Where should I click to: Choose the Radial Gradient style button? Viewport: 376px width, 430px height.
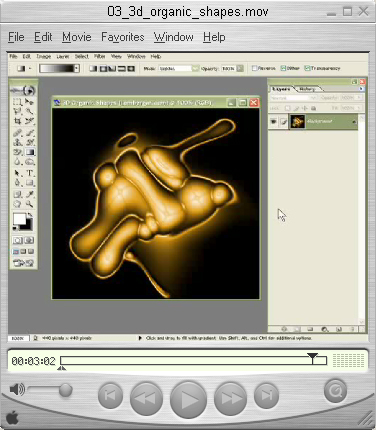pyautogui.click(x=103, y=69)
